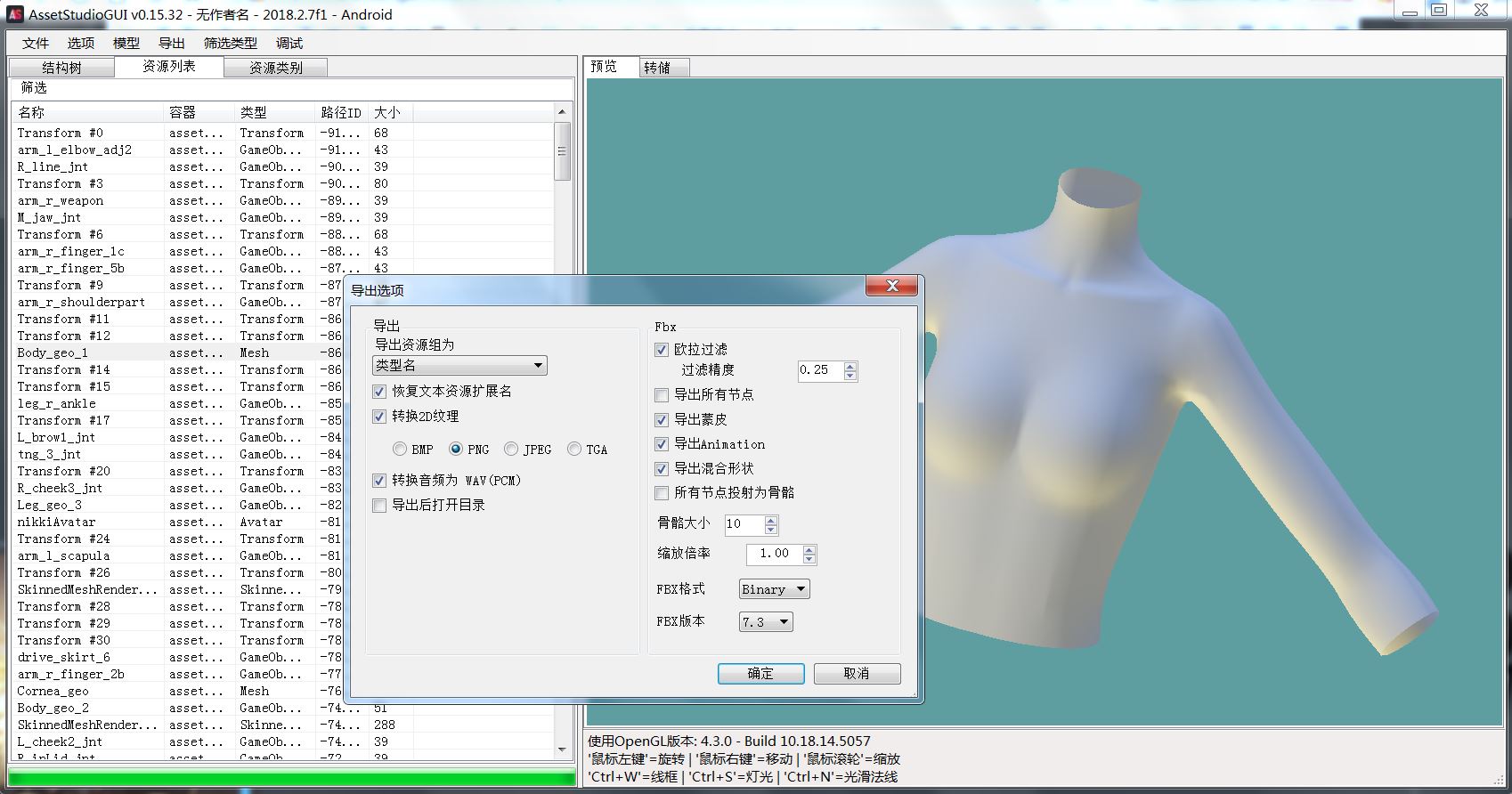Open the 导出资源组为 dropdown
Screen dimensions: 1512x794
tap(459, 366)
